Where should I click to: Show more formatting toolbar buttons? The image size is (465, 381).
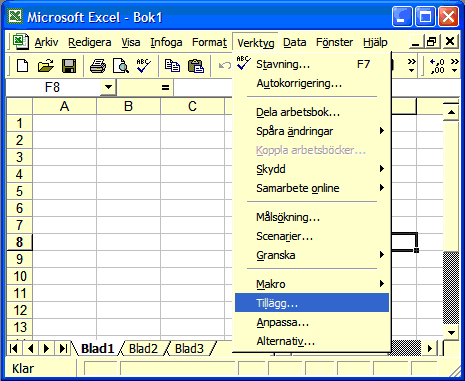click(454, 66)
